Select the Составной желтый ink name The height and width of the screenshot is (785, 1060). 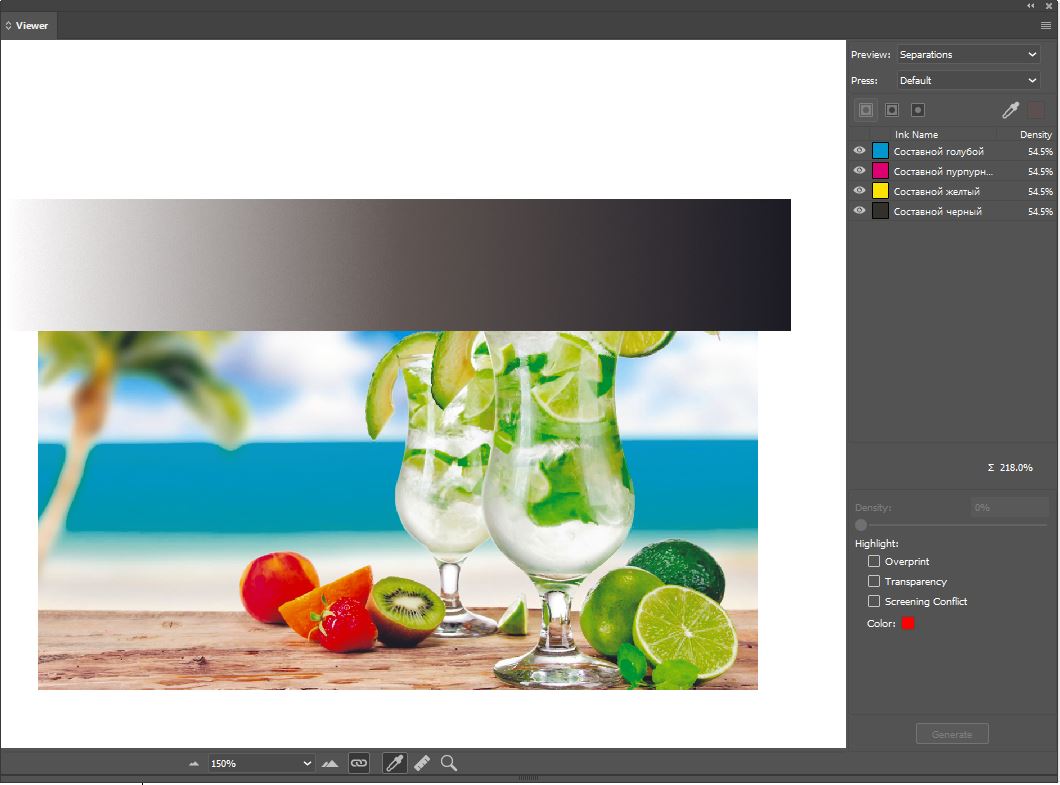(x=936, y=191)
